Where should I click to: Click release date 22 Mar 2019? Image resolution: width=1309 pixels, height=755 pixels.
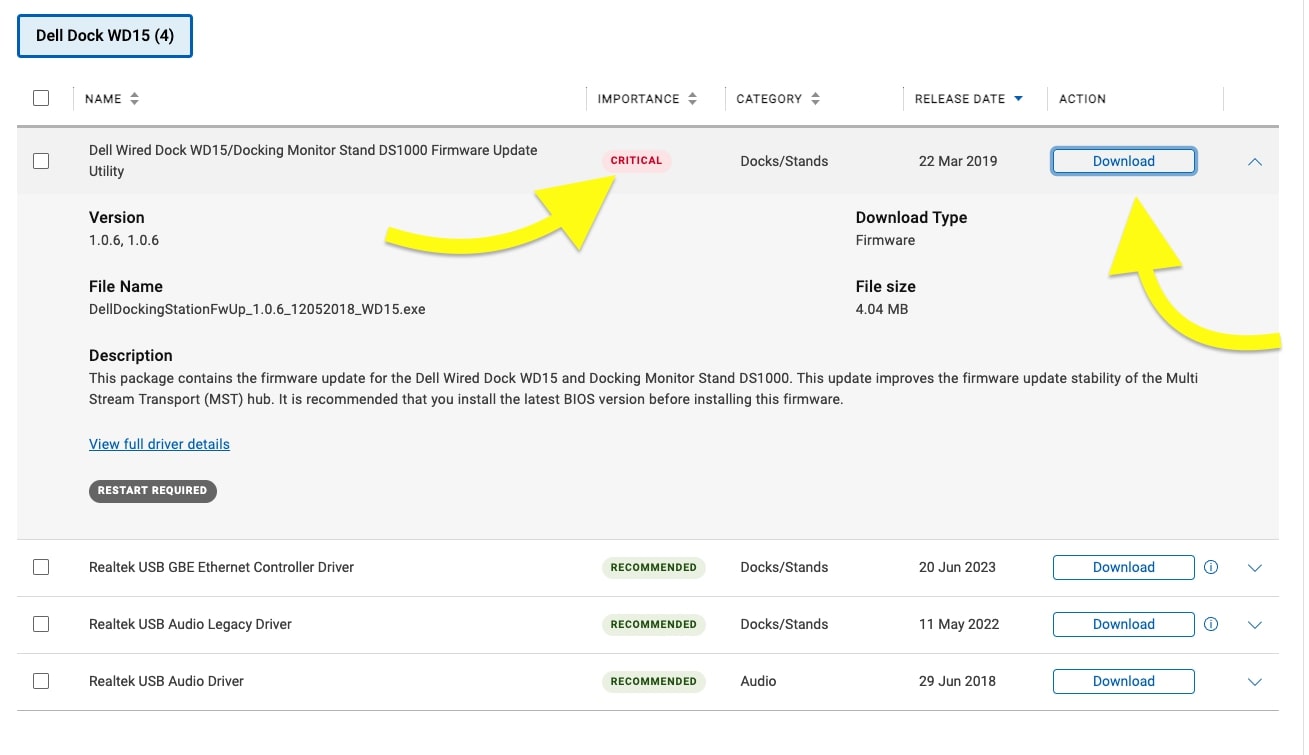pyautogui.click(x=958, y=161)
